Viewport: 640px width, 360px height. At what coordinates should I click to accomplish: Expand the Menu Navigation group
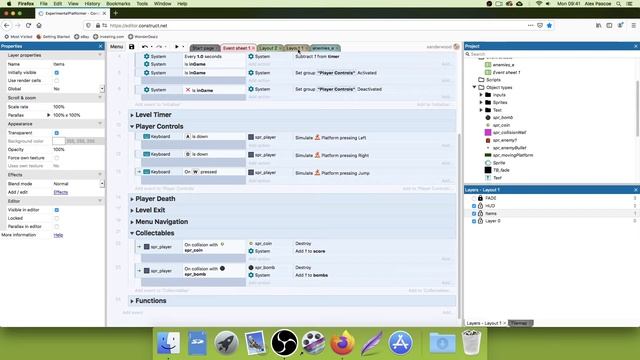tap(132, 222)
